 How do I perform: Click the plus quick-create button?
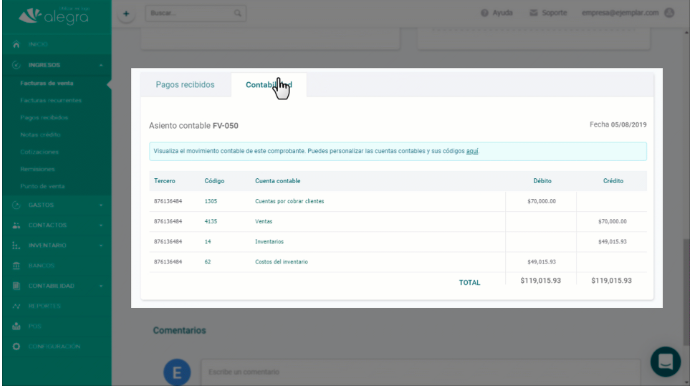(126, 14)
